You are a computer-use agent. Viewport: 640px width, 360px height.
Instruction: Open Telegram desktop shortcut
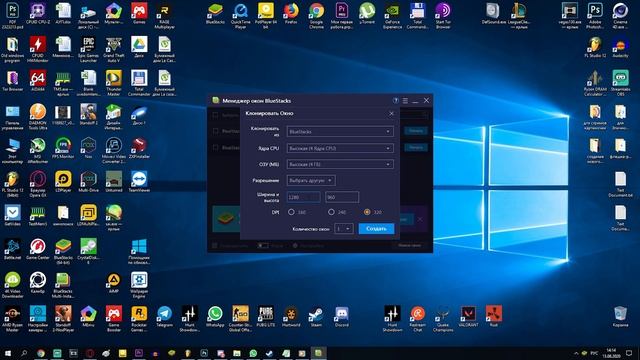[x=164, y=317]
